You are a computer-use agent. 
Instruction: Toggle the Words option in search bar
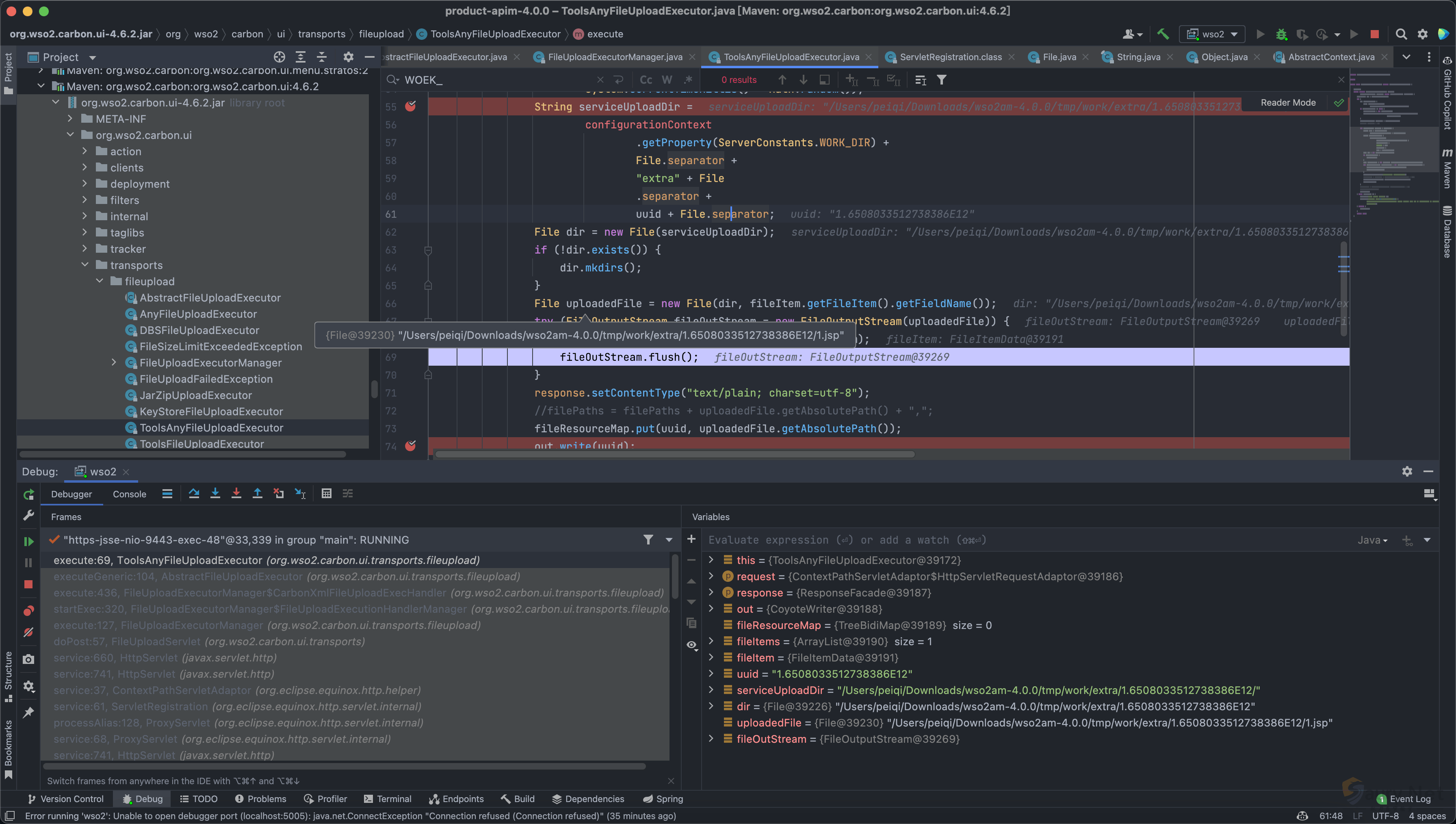(667, 80)
